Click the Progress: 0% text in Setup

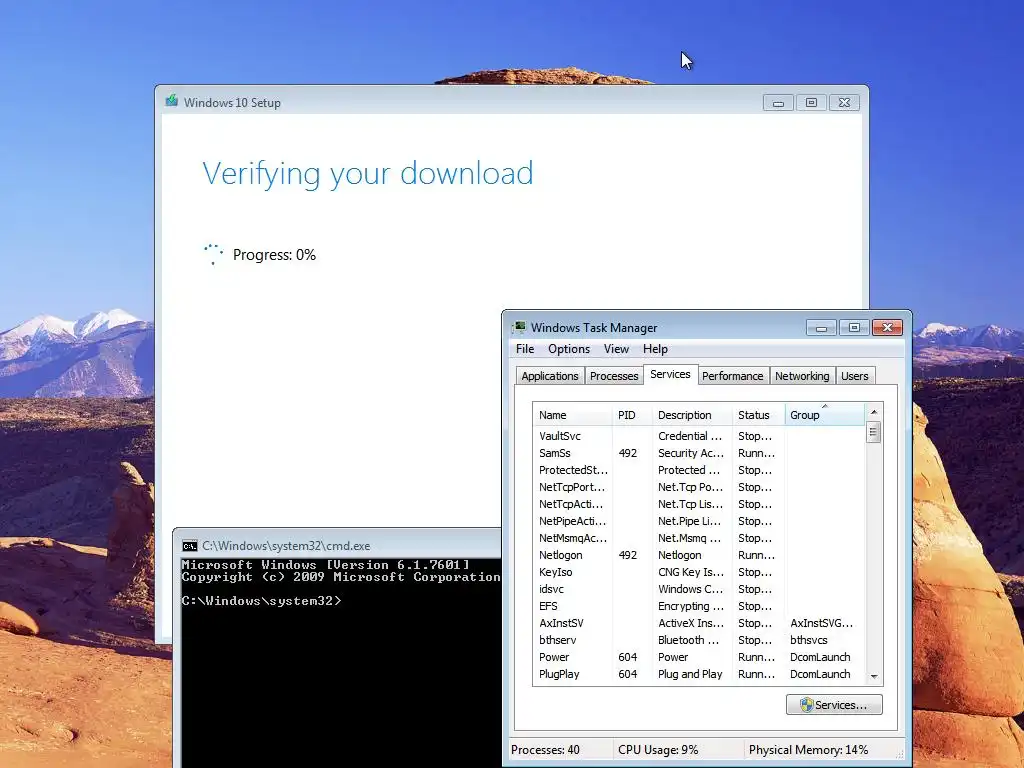(x=274, y=255)
